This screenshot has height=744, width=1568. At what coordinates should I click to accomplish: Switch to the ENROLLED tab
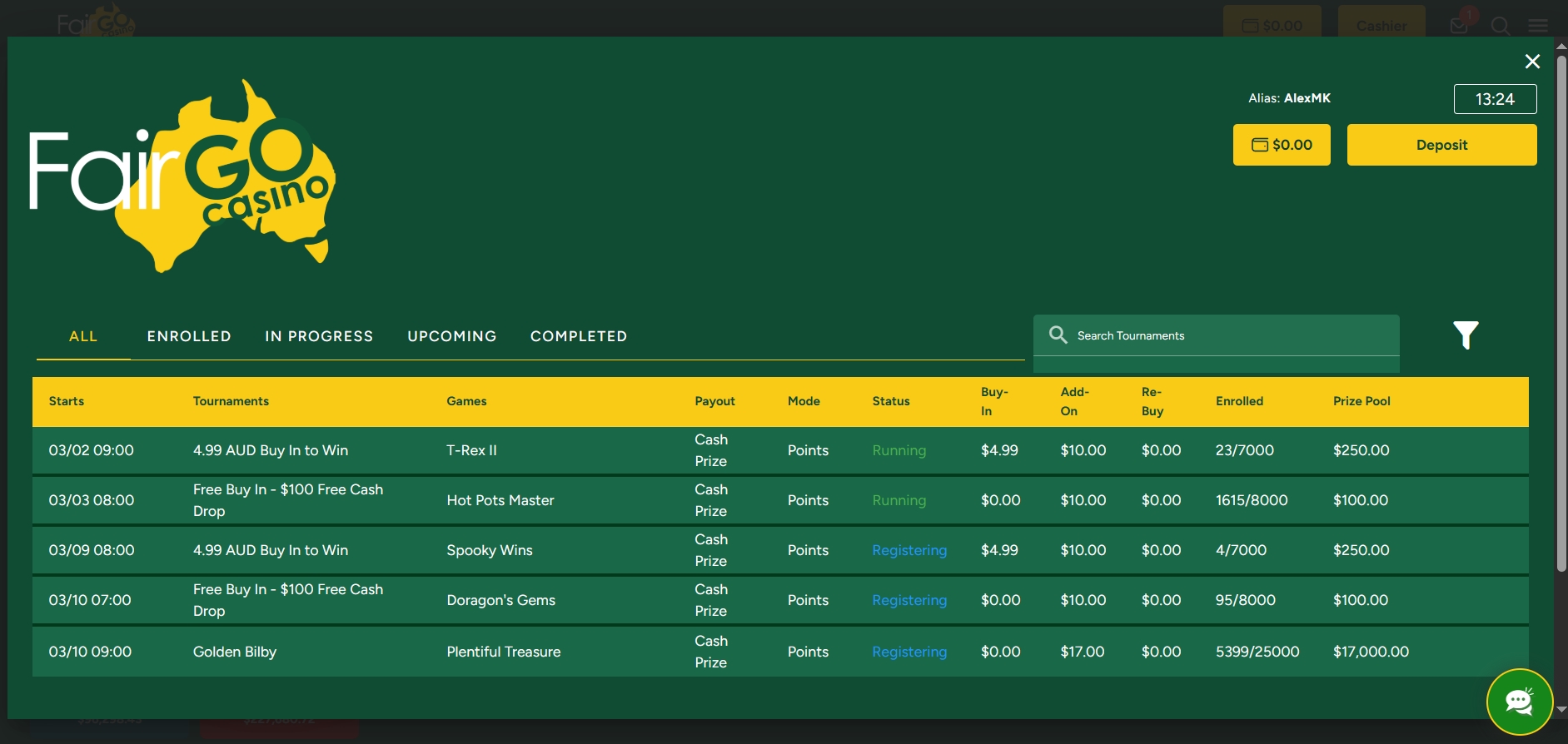click(189, 336)
